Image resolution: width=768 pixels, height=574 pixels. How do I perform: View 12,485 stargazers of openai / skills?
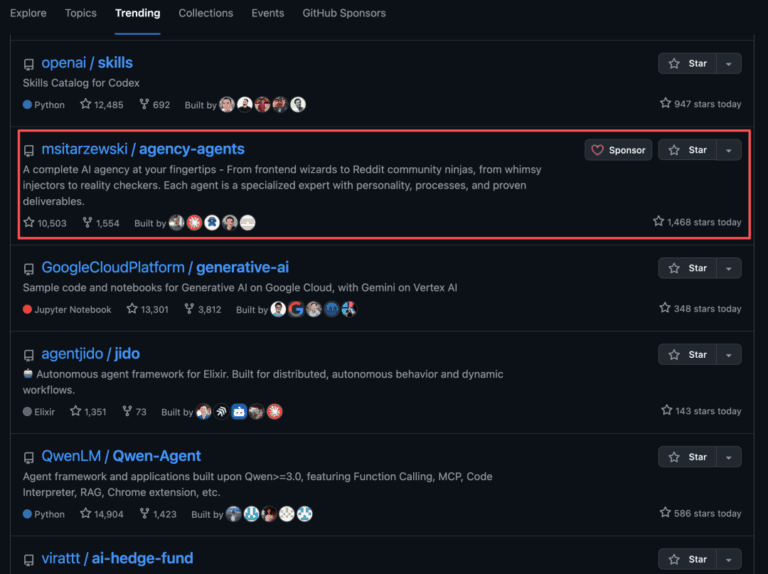[x=101, y=104]
